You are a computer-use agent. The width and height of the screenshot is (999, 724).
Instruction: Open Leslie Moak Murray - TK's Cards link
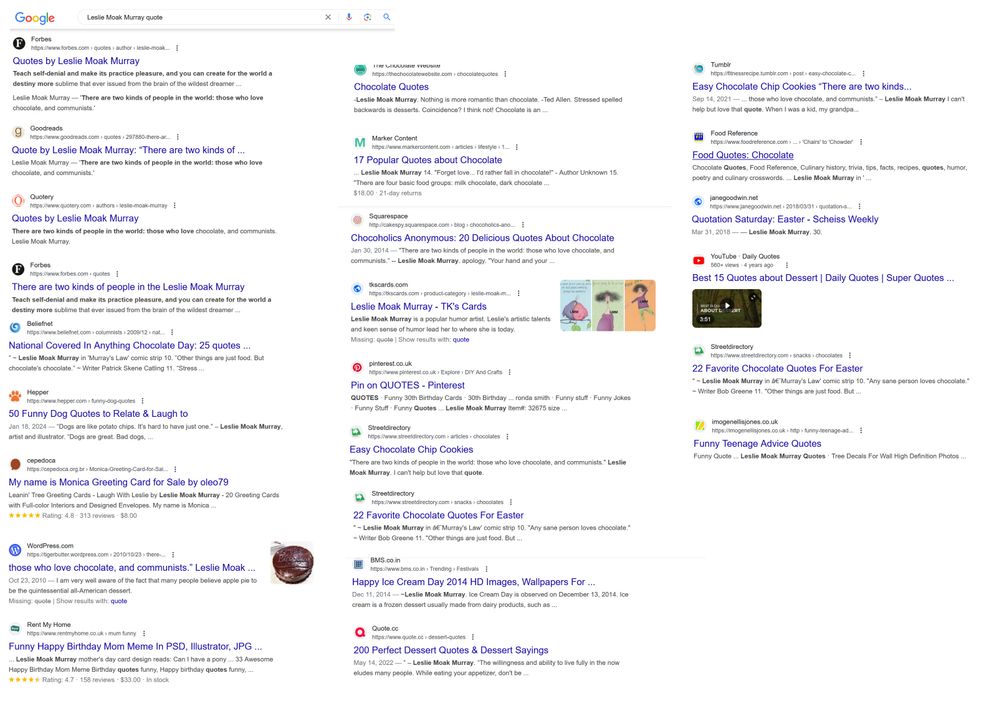point(419,307)
